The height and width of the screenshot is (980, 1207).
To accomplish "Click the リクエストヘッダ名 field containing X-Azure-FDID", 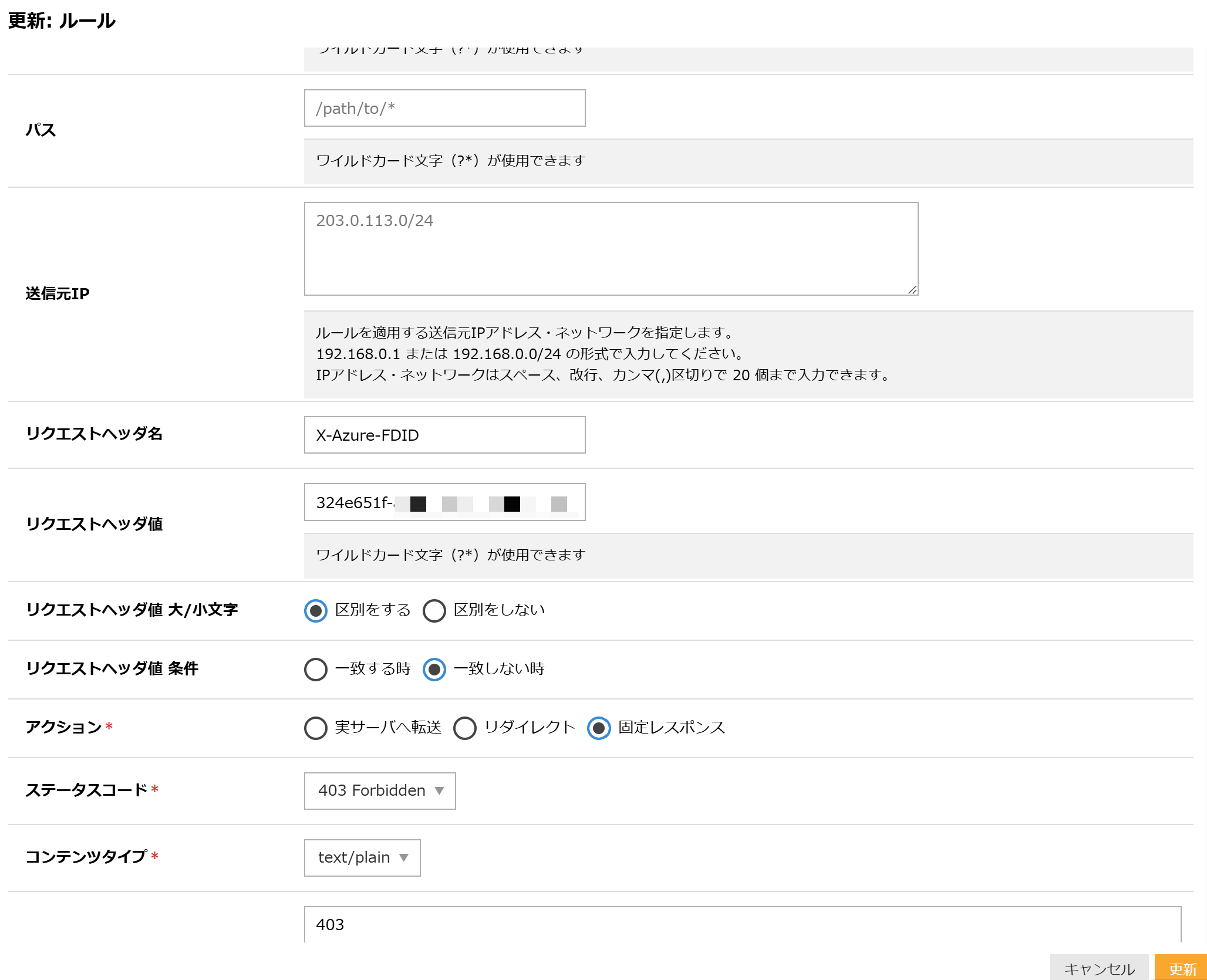I will click(444, 435).
